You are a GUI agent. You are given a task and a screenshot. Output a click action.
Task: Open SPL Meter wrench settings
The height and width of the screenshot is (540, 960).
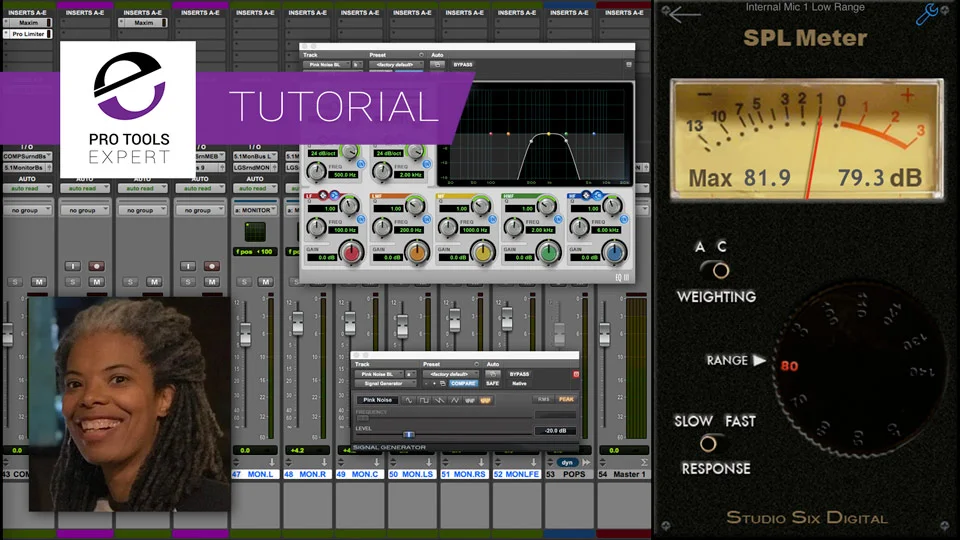point(927,13)
